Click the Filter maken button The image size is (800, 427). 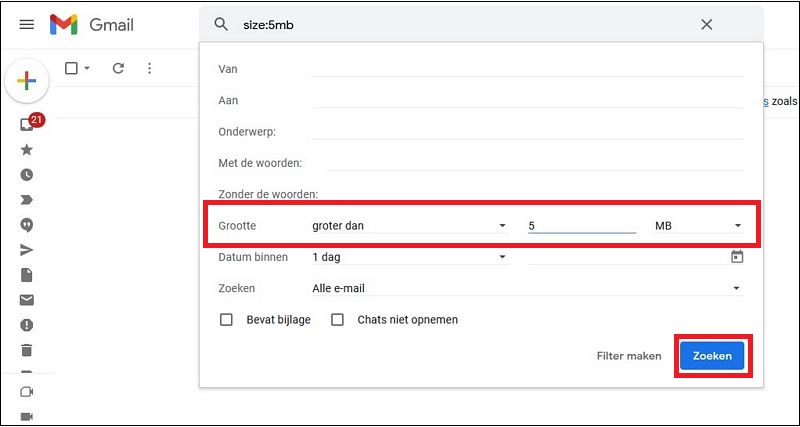(x=629, y=356)
